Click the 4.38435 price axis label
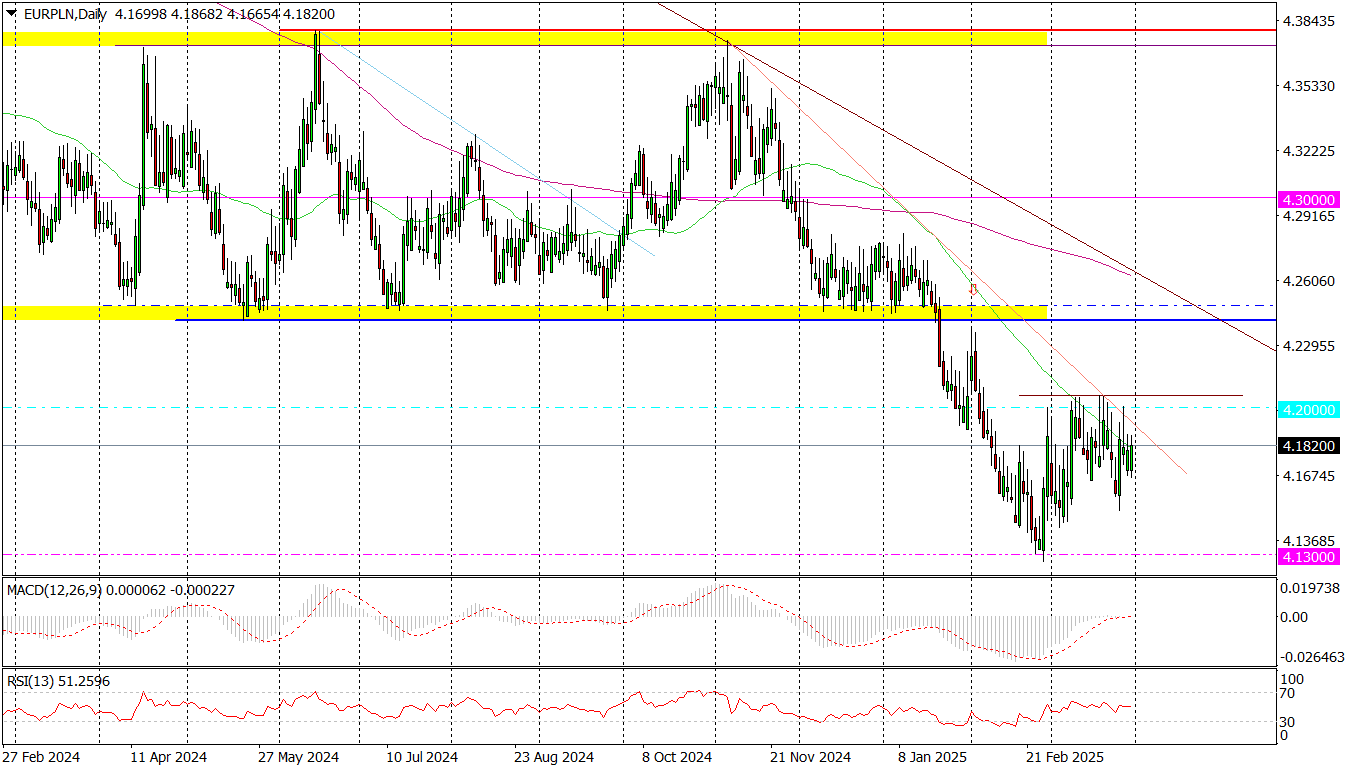Screen dimensions: 1348x771 [1309, 22]
